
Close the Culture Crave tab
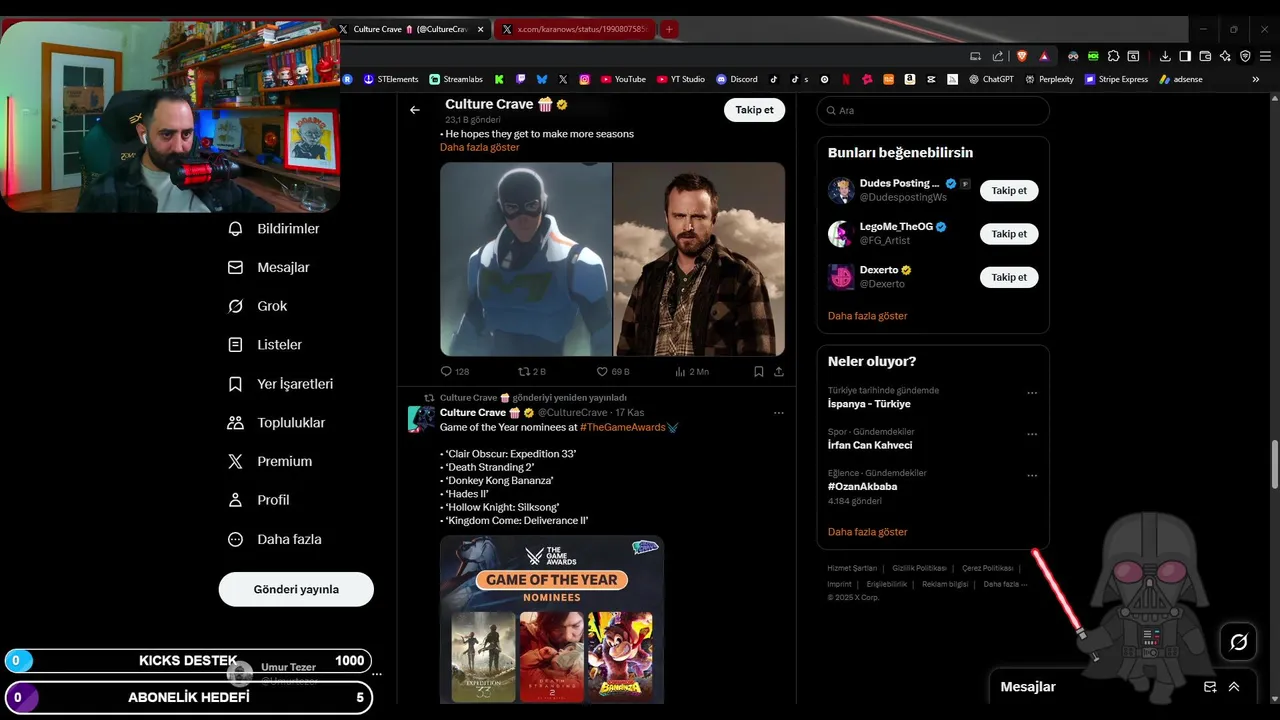click(481, 29)
